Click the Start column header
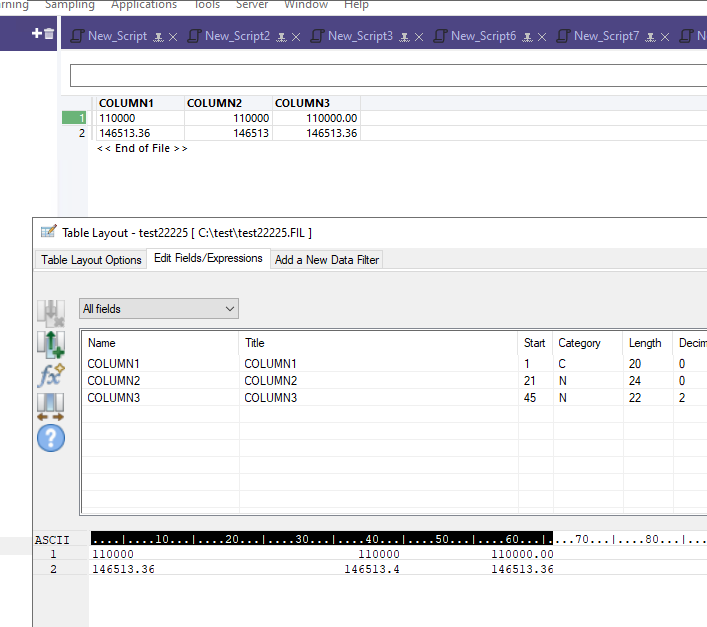 click(x=534, y=343)
